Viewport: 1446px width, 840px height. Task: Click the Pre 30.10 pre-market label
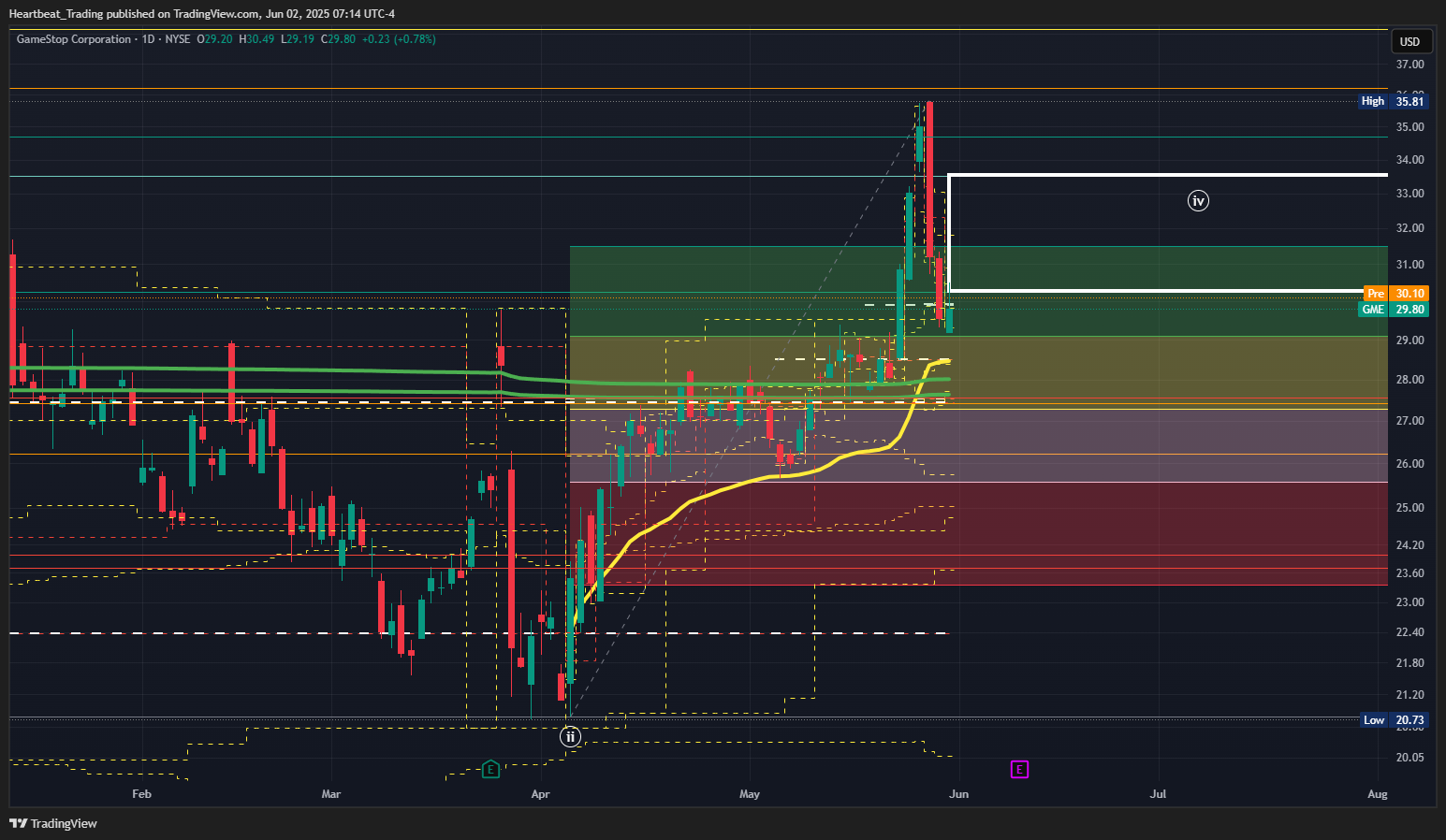point(1395,294)
